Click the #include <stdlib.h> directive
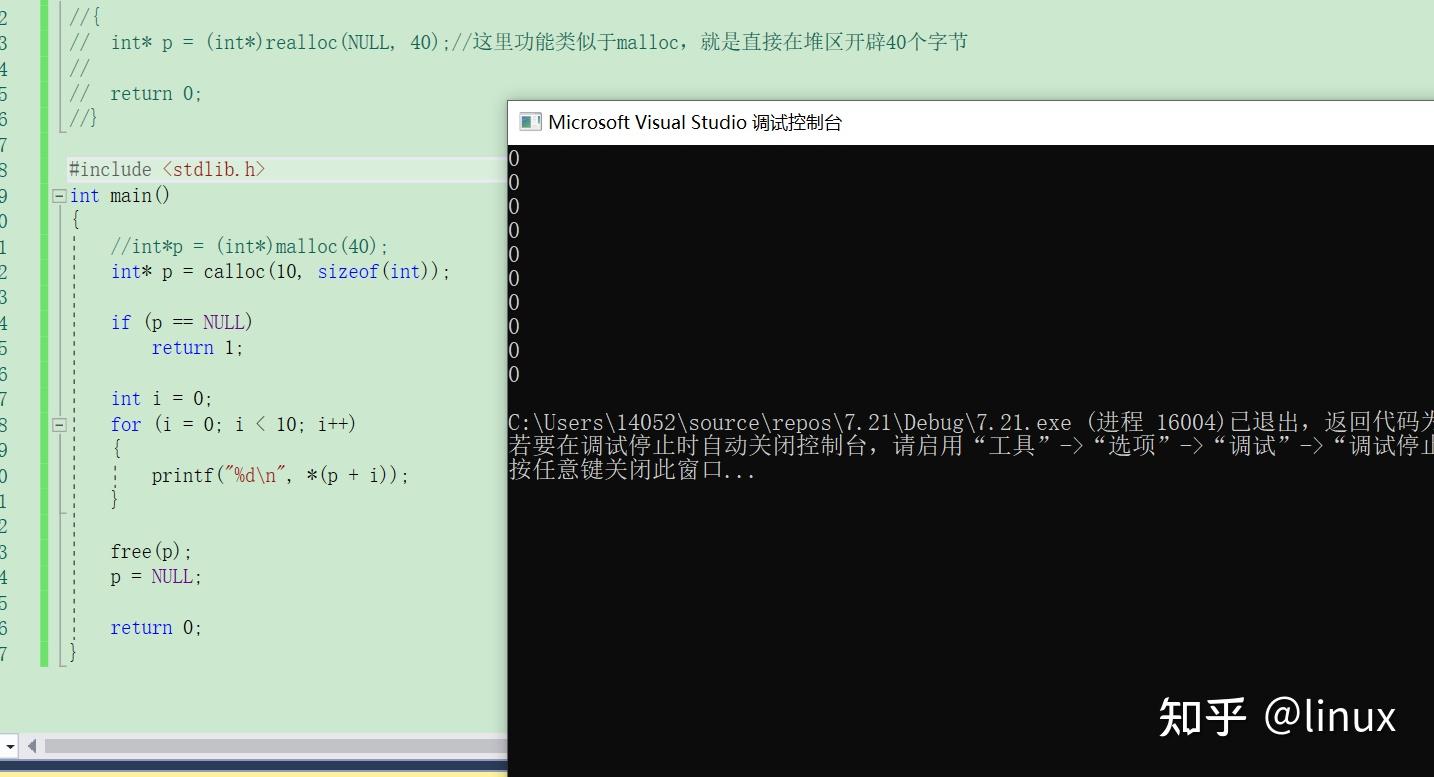The width and height of the screenshot is (1434, 777). [165, 168]
